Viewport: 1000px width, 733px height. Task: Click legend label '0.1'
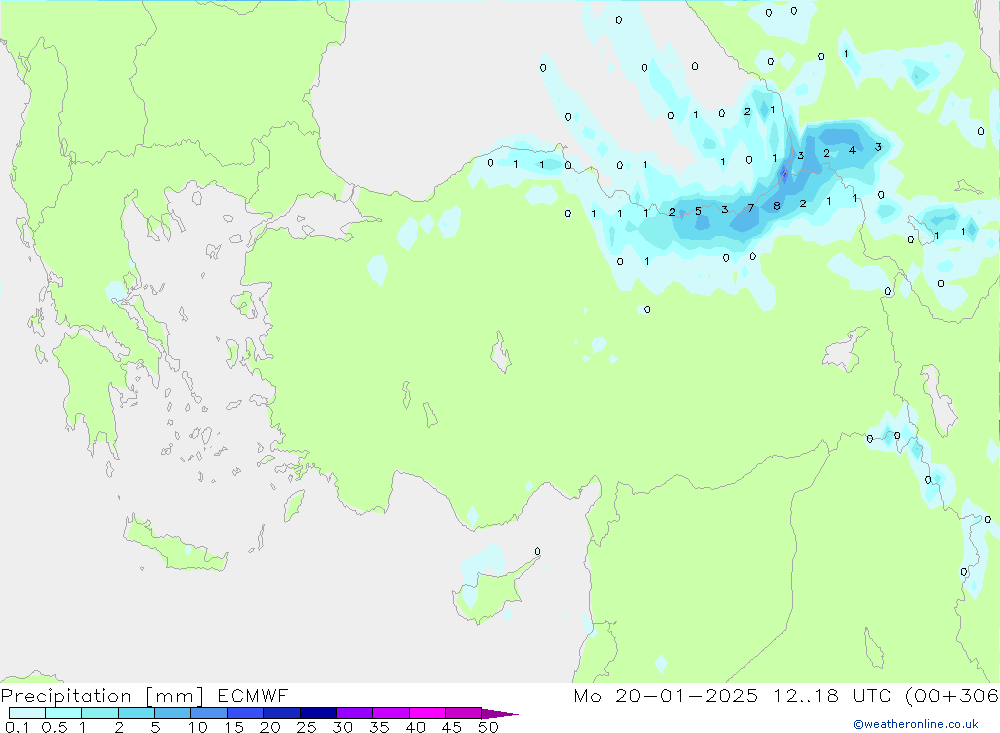pos(17,727)
